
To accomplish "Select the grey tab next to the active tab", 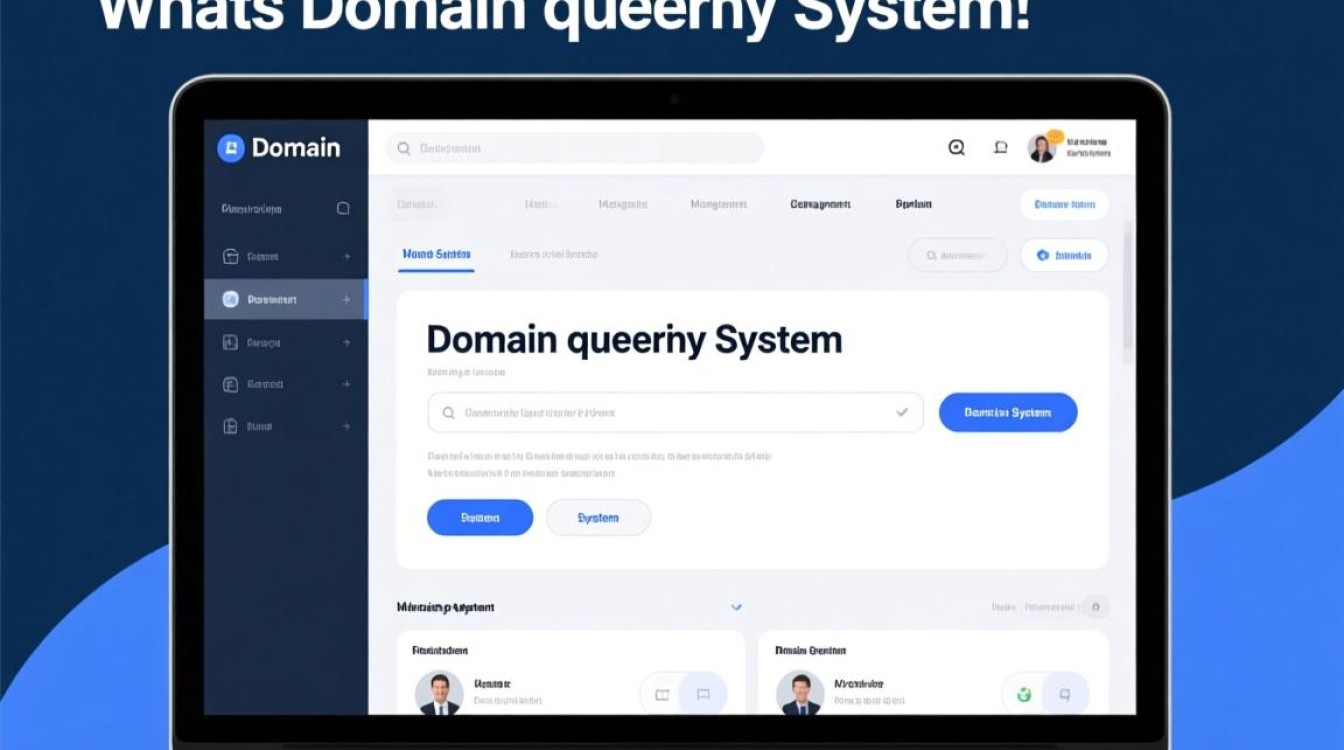I will tap(553, 255).
